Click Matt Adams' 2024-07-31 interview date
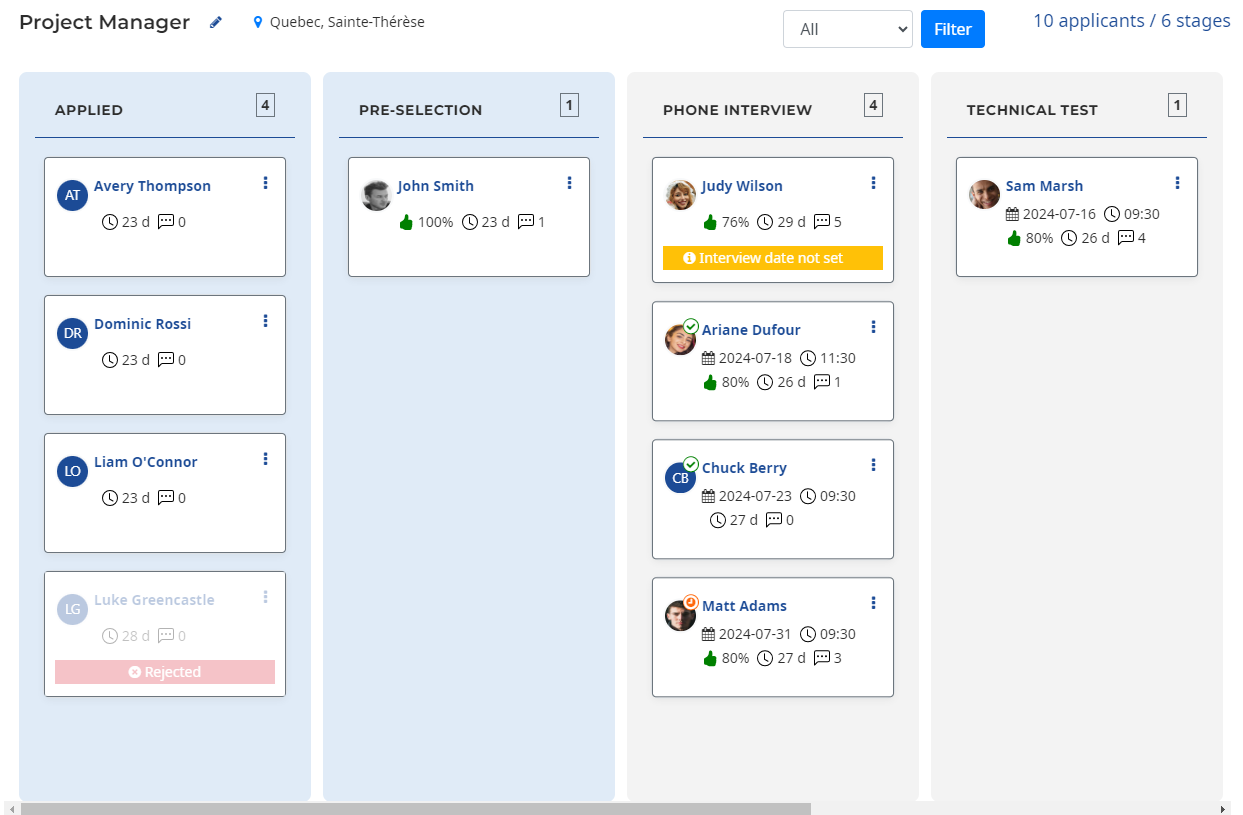Screen dimensions: 1243x815 click(x=755, y=634)
